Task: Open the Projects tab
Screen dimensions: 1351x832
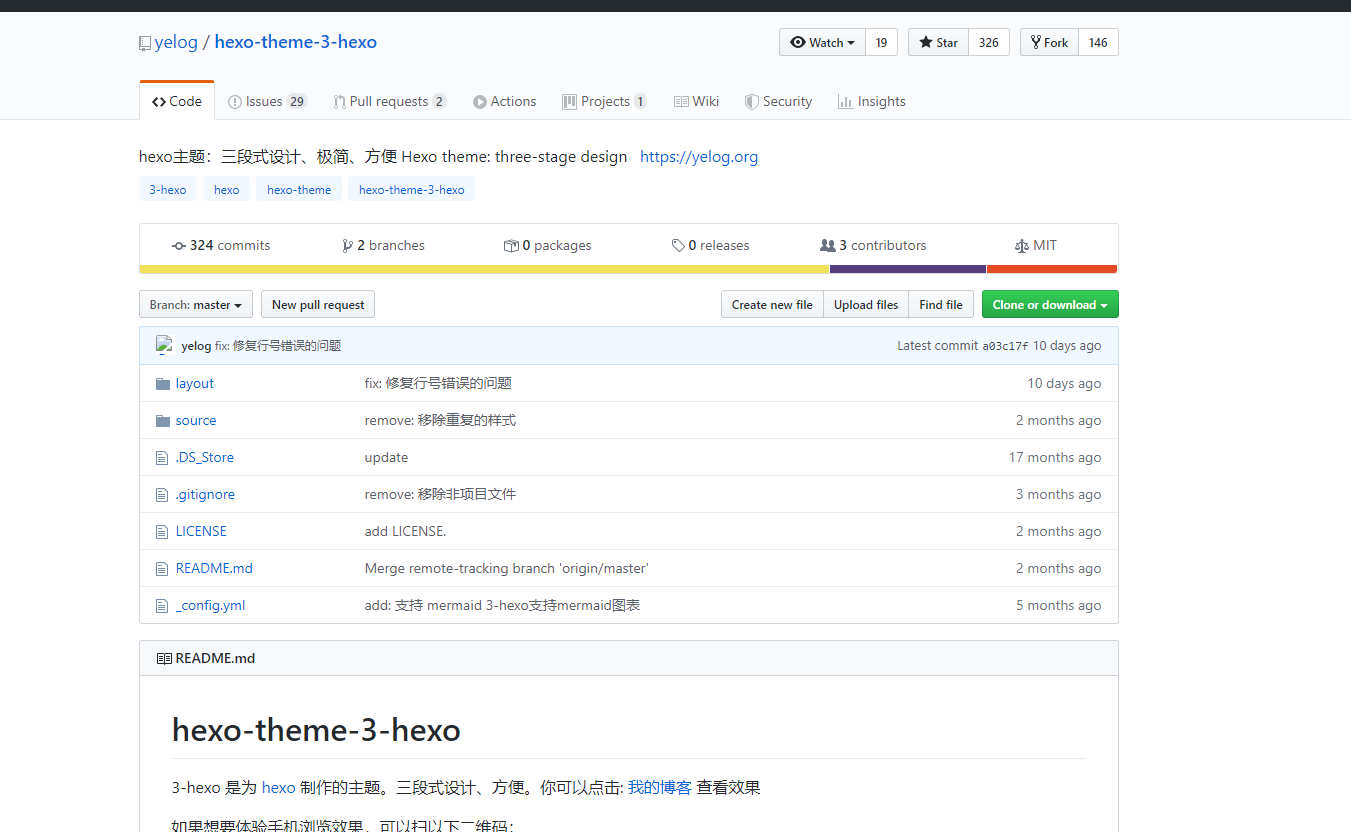Action: click(x=605, y=101)
